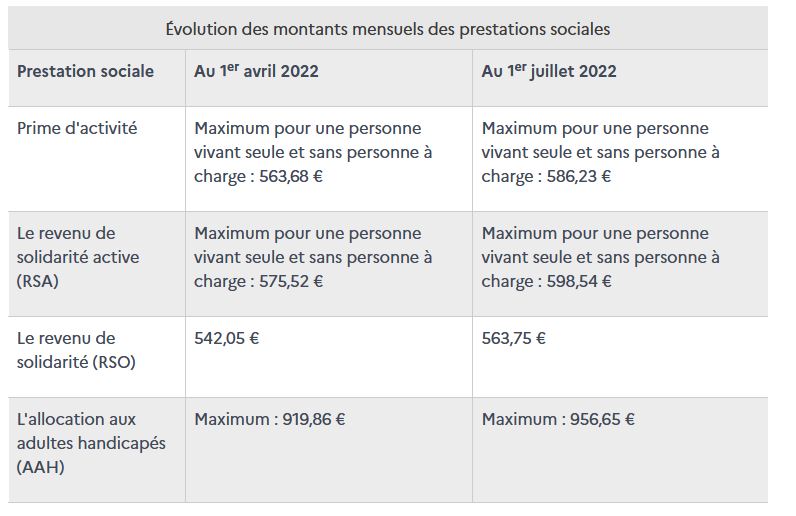Click the 'Au 1er avril 2022' header
Screen dimensions: 796x516
tap(256, 71)
